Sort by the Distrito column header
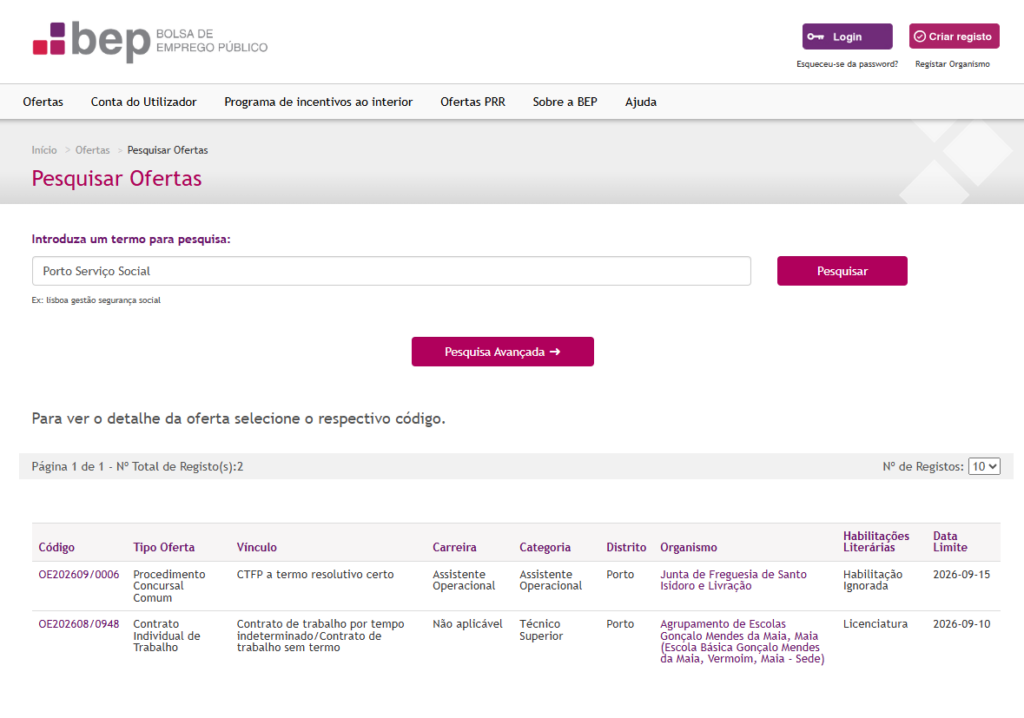The width and height of the screenshot is (1024, 718). tap(626, 547)
